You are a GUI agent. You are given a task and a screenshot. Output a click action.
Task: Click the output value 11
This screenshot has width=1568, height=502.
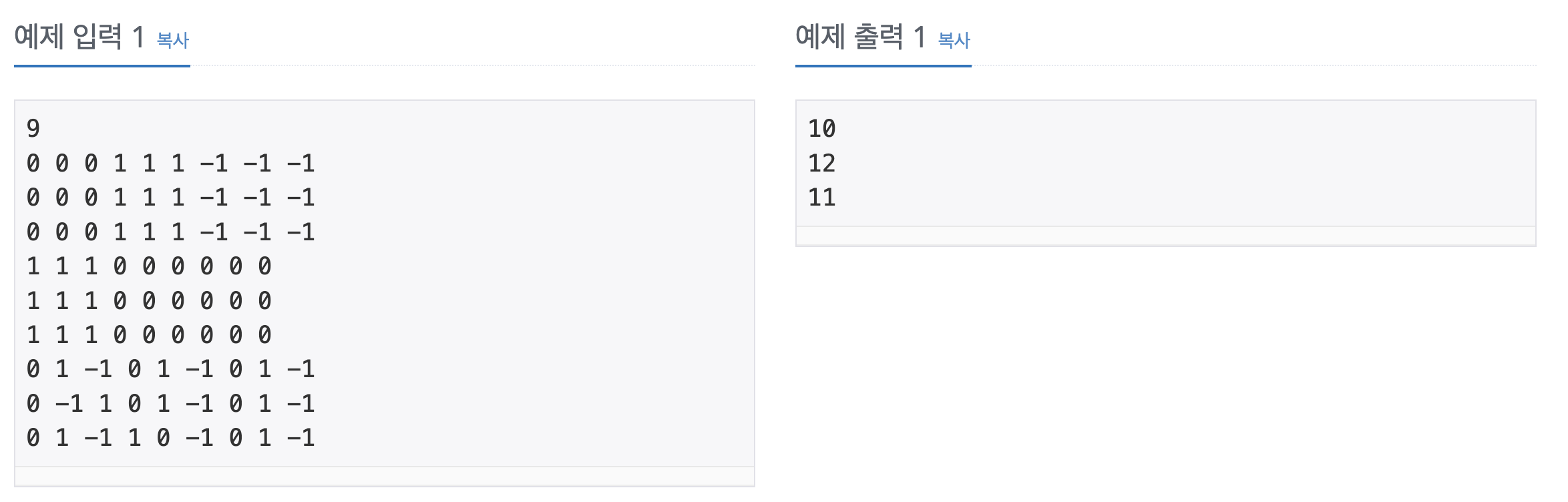point(823,198)
